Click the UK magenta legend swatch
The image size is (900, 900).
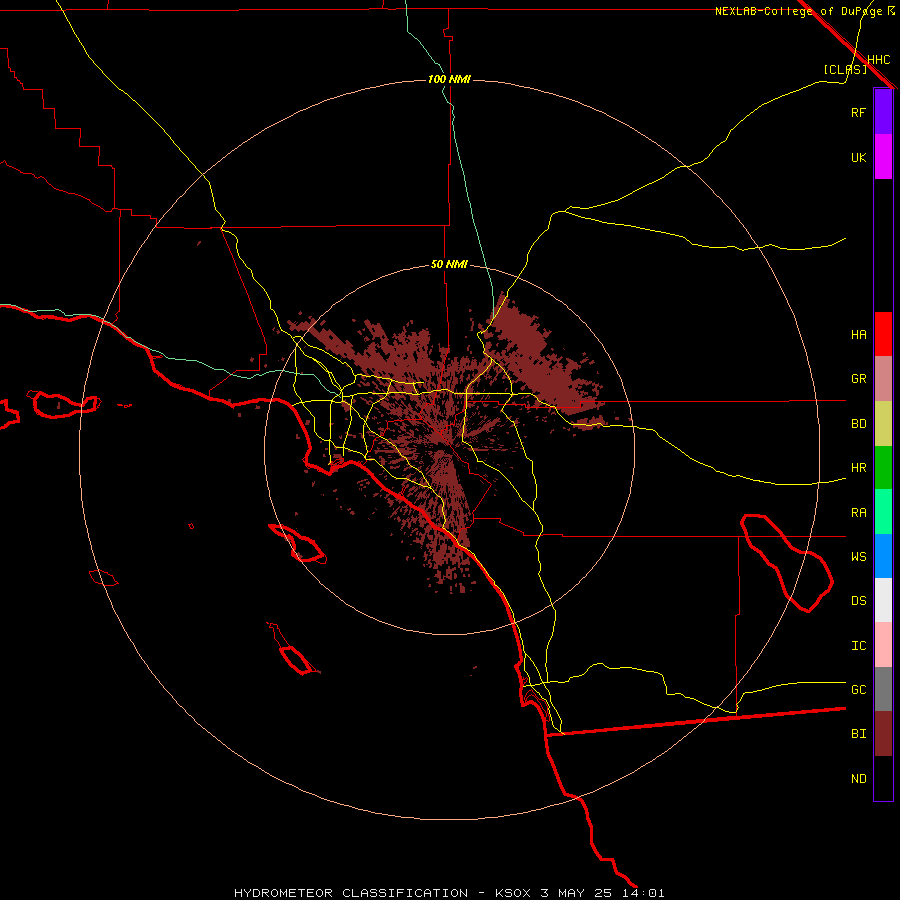883,157
